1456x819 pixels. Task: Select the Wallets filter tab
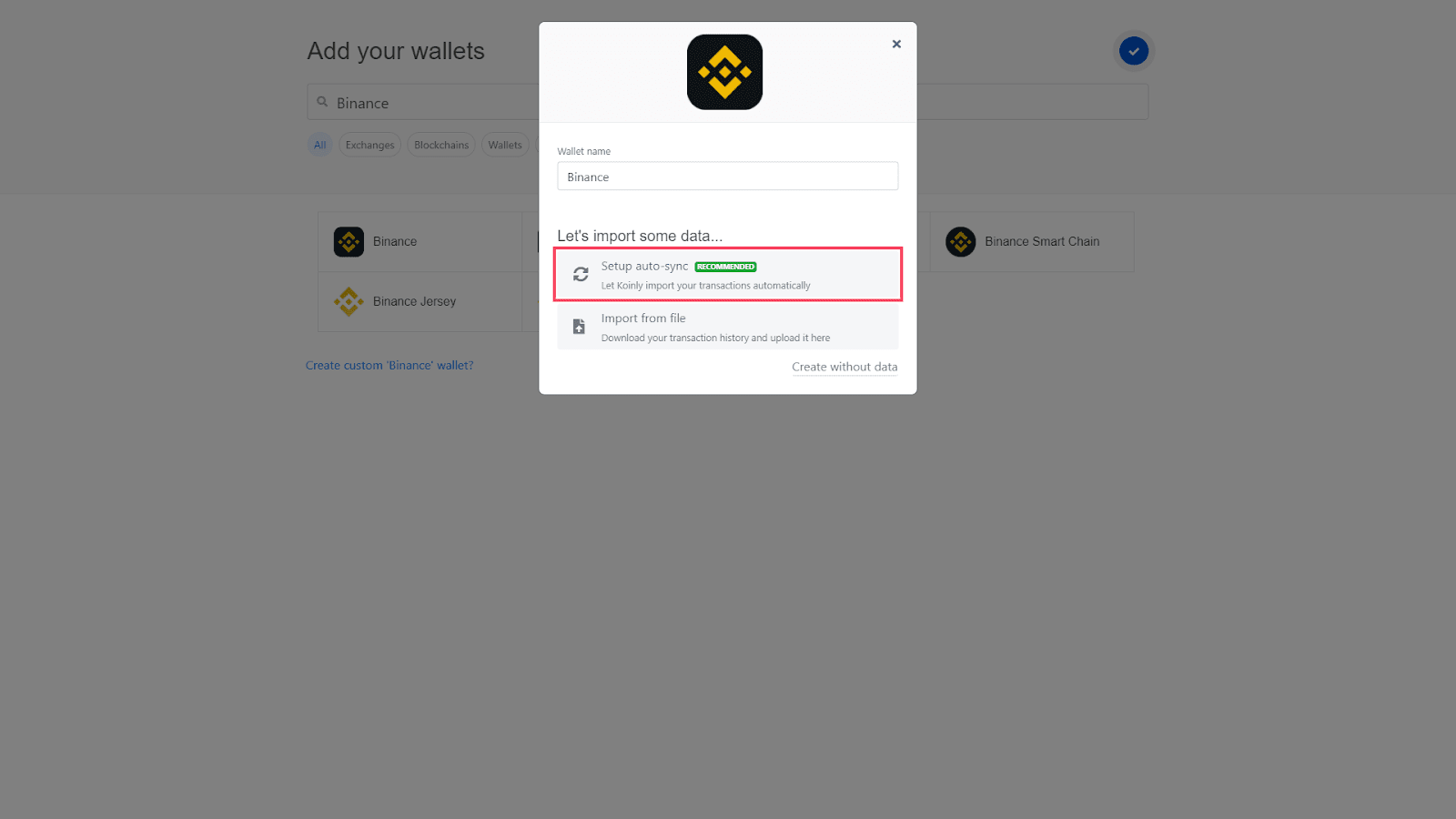505,145
